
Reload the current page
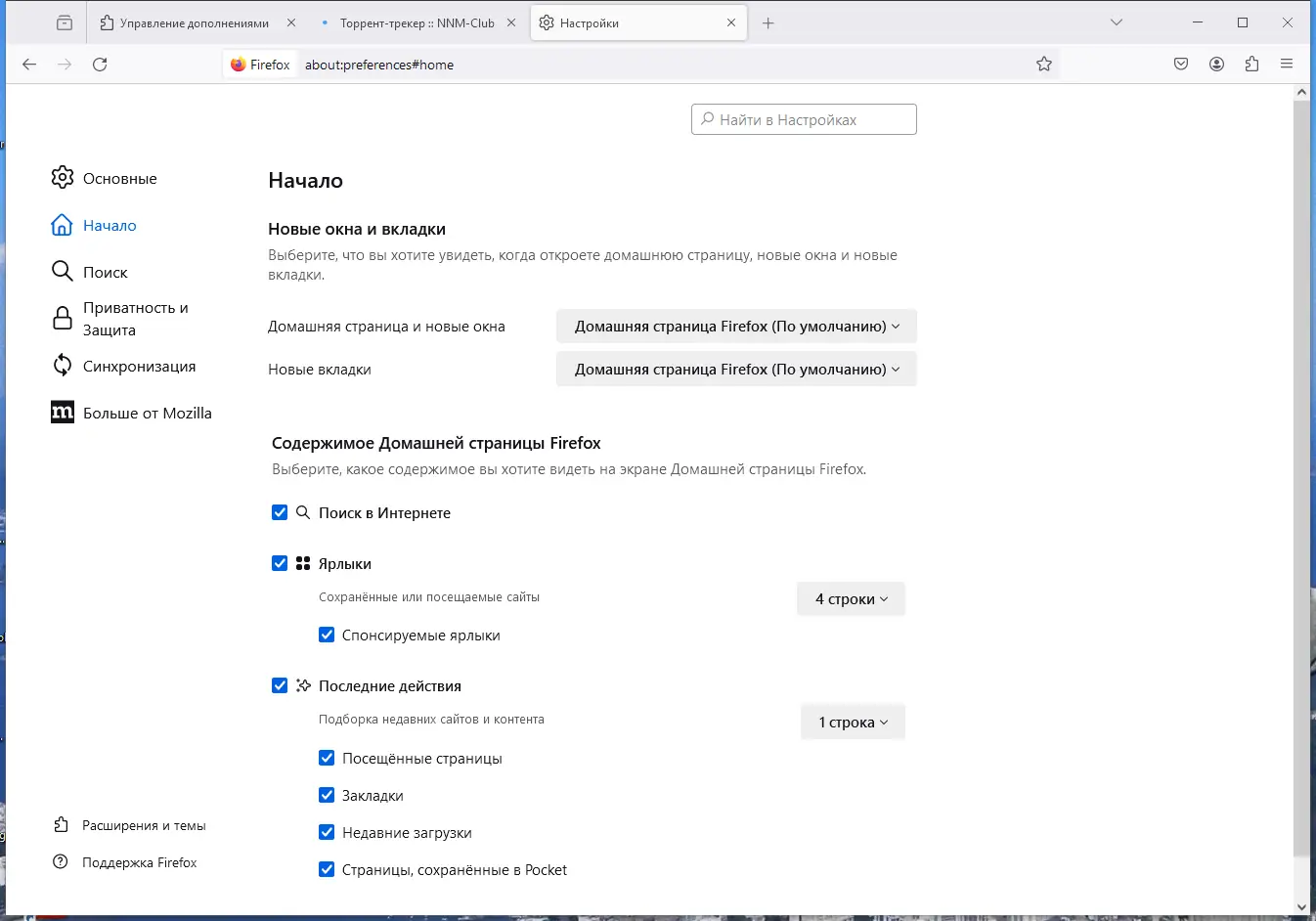100,65
